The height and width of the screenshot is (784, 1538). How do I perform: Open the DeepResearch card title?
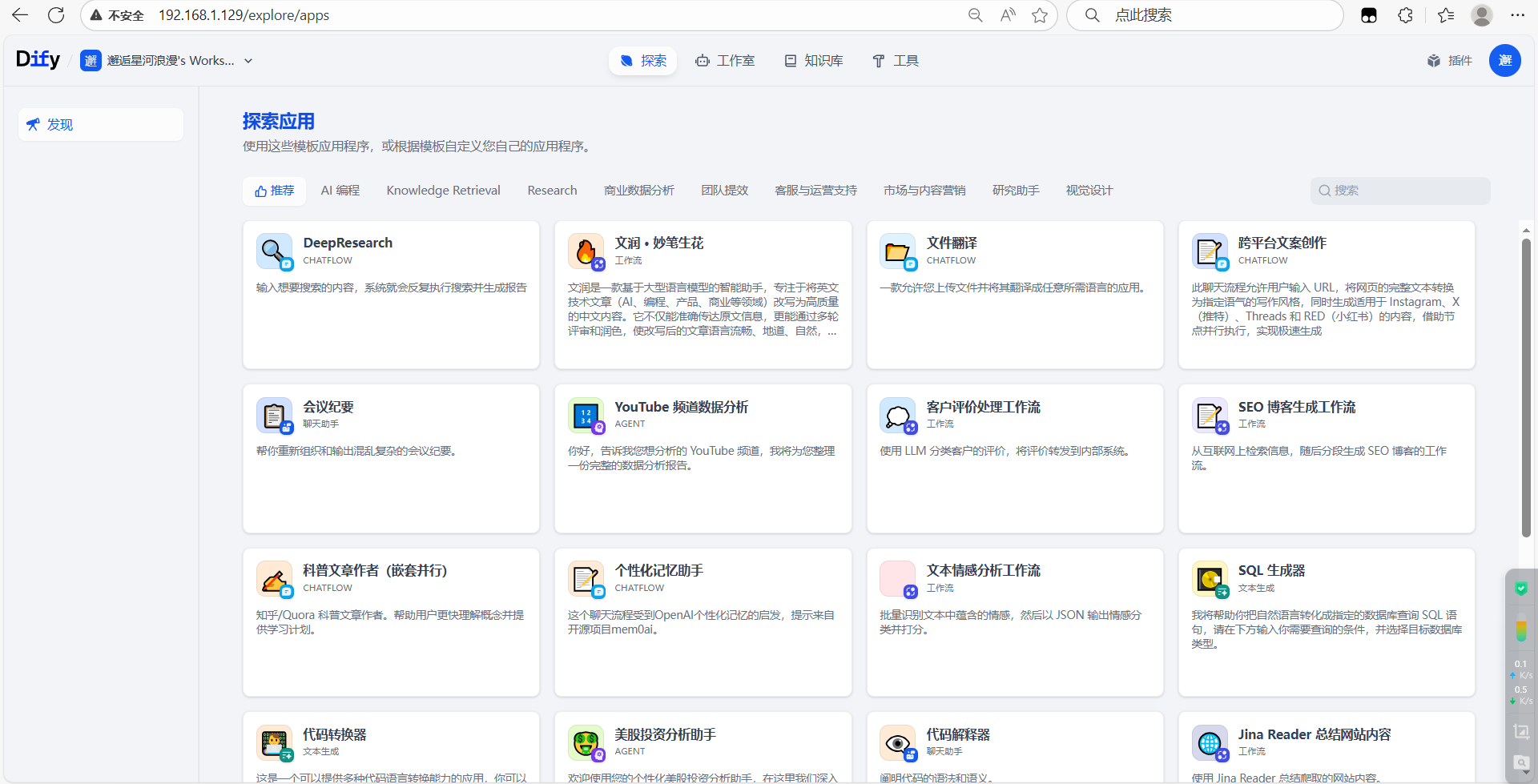(348, 243)
